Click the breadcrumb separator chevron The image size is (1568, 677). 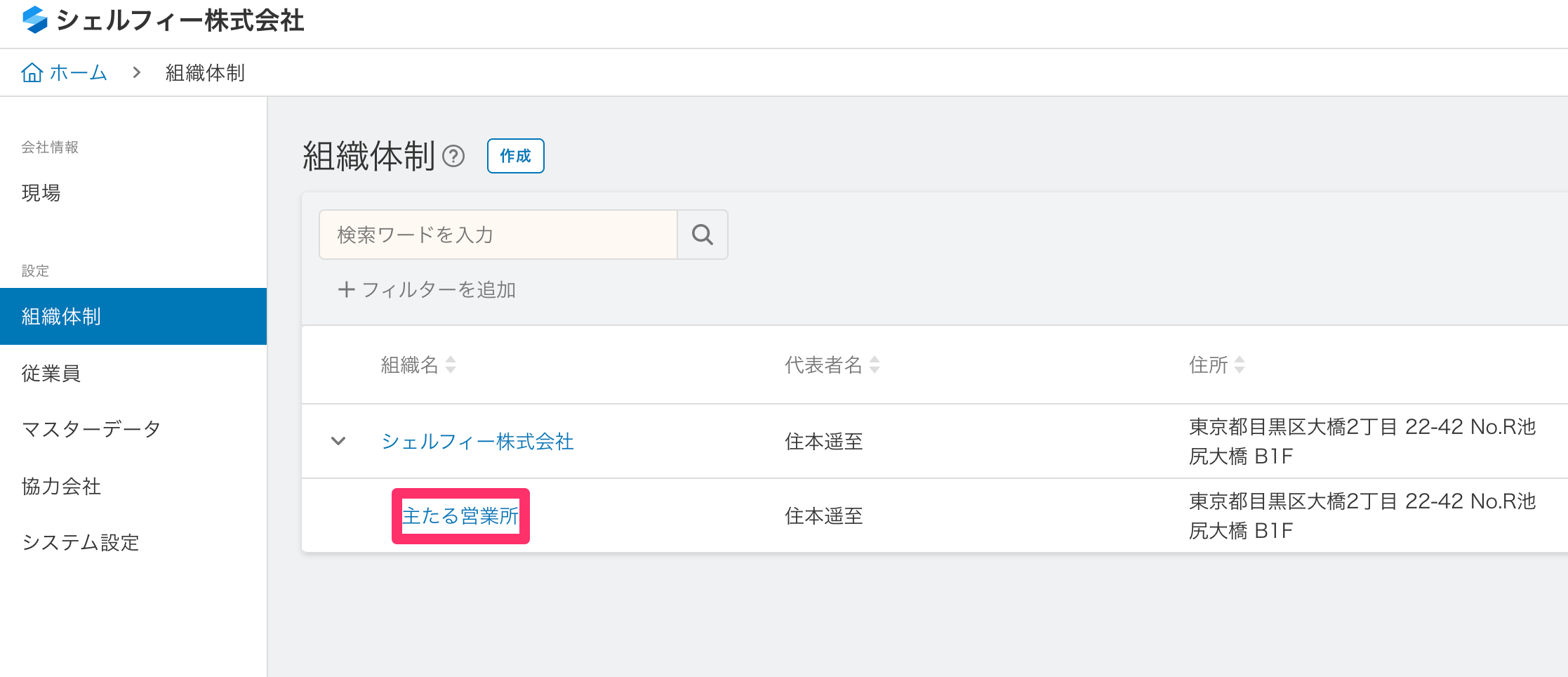[x=137, y=72]
